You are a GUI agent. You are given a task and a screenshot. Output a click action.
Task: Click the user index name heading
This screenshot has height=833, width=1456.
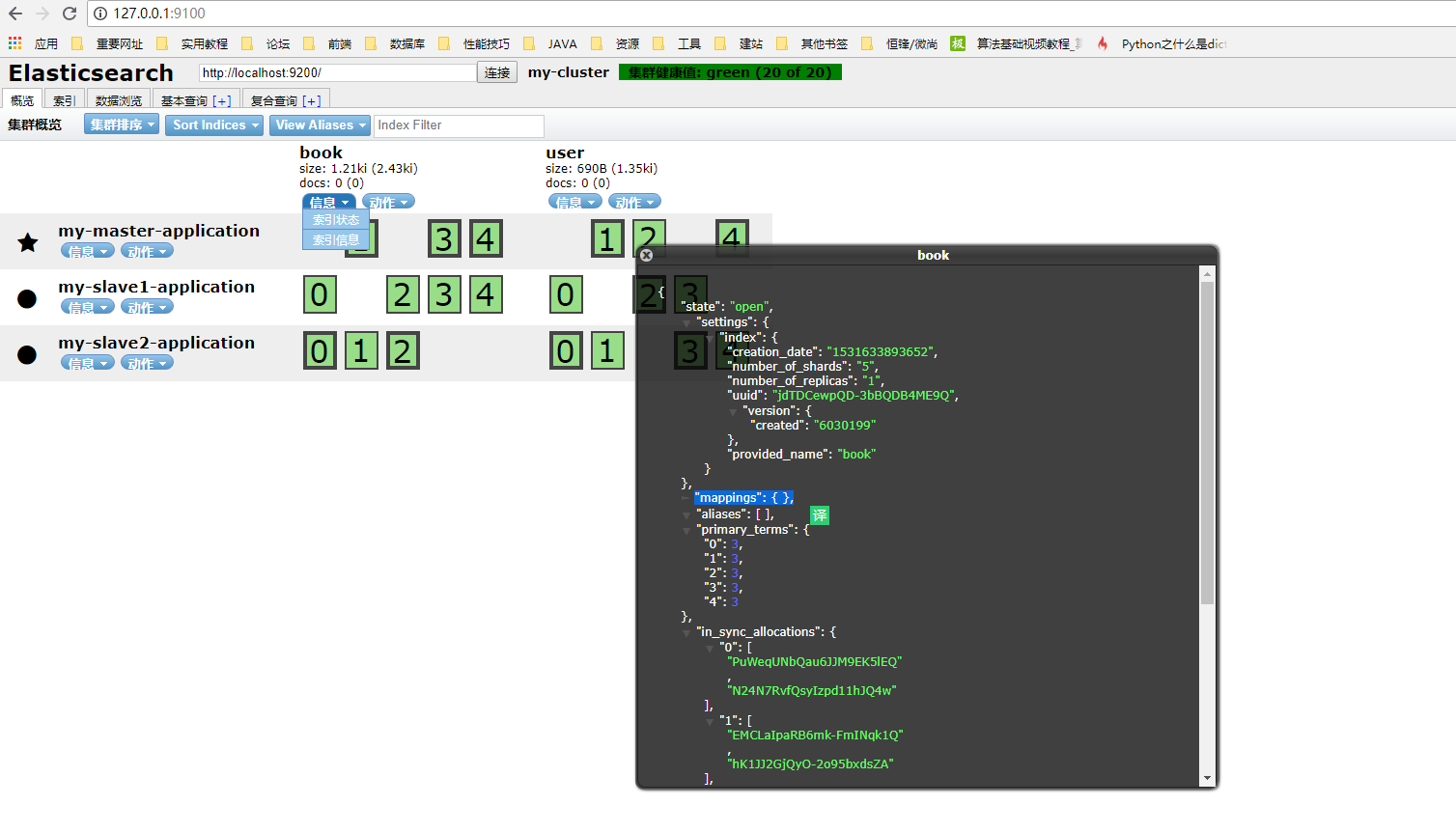565,153
